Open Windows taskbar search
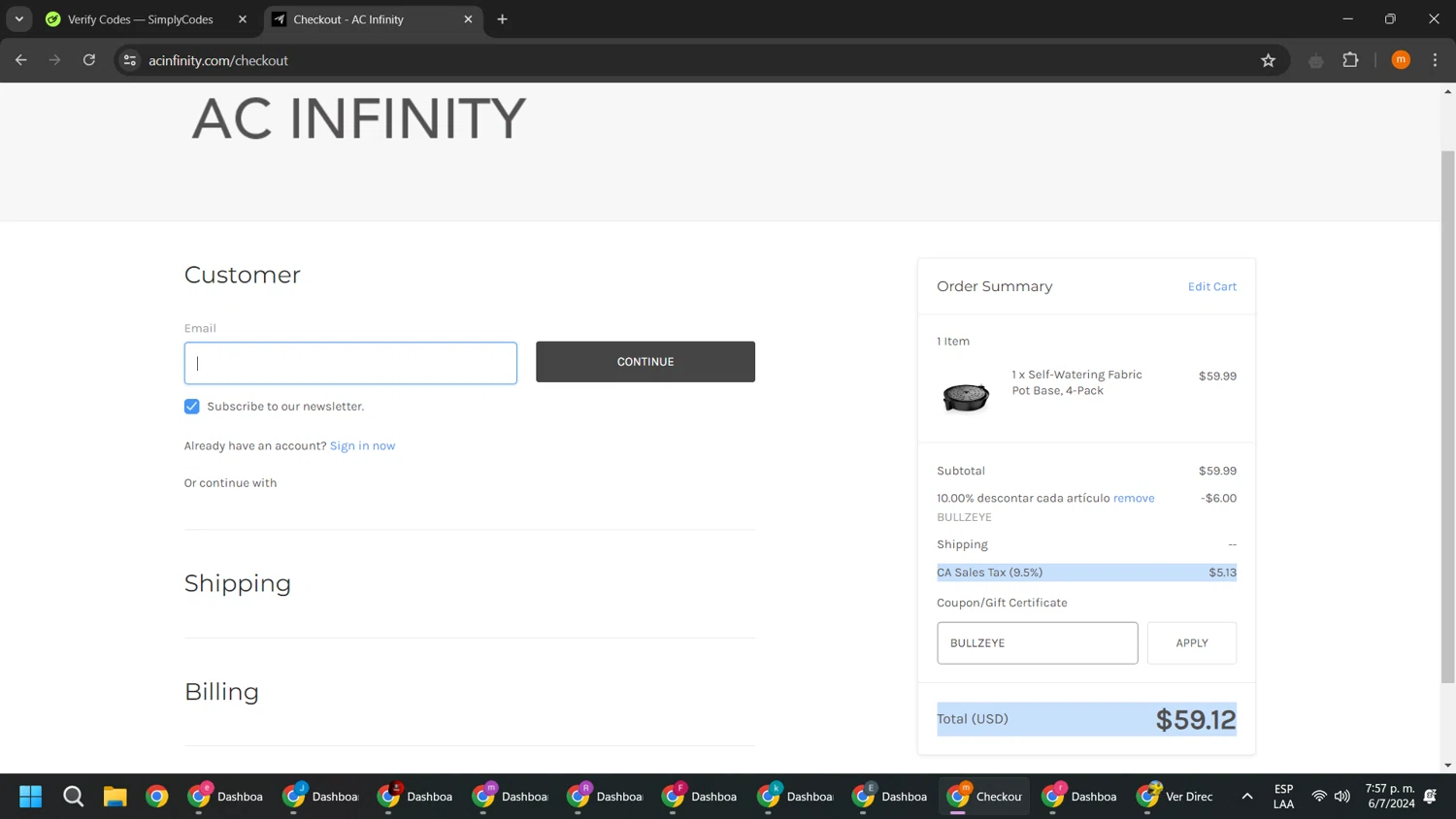The image size is (1456, 819). [x=73, y=797]
